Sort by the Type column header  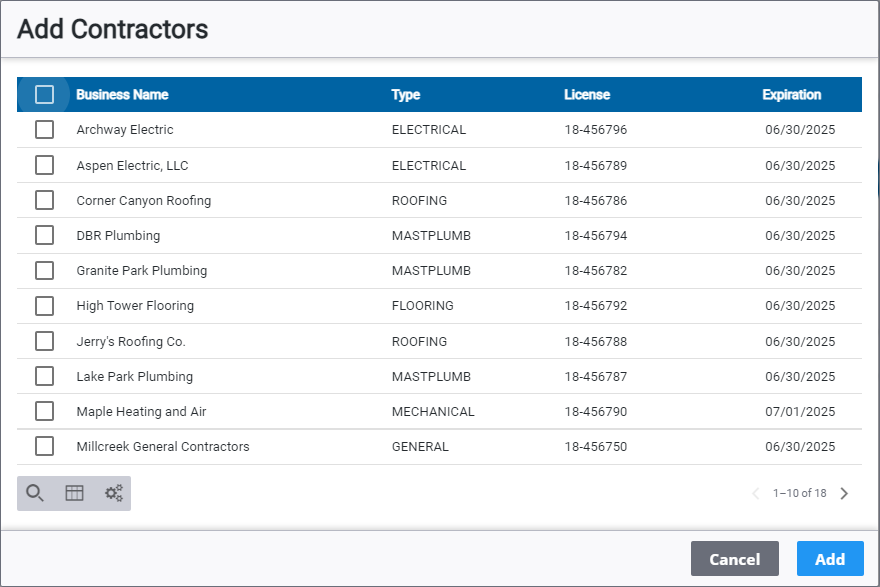pyautogui.click(x=406, y=95)
